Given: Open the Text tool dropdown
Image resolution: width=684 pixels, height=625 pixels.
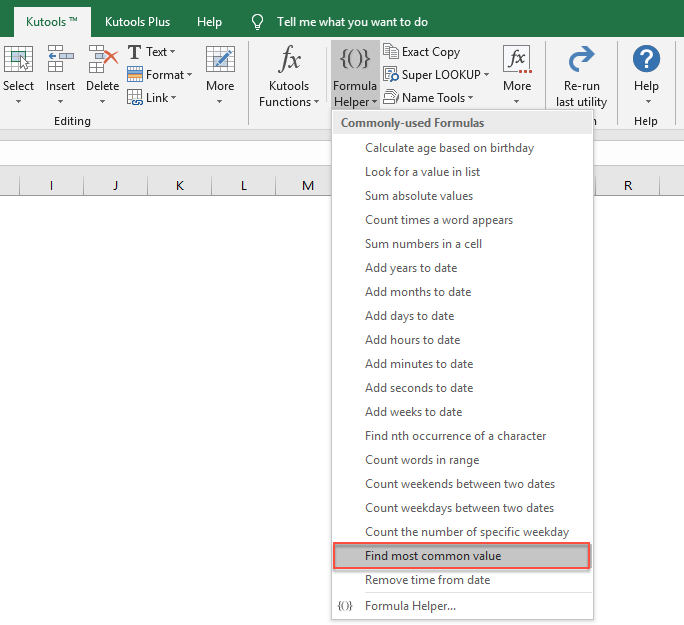Looking at the screenshot, I should (x=152, y=51).
